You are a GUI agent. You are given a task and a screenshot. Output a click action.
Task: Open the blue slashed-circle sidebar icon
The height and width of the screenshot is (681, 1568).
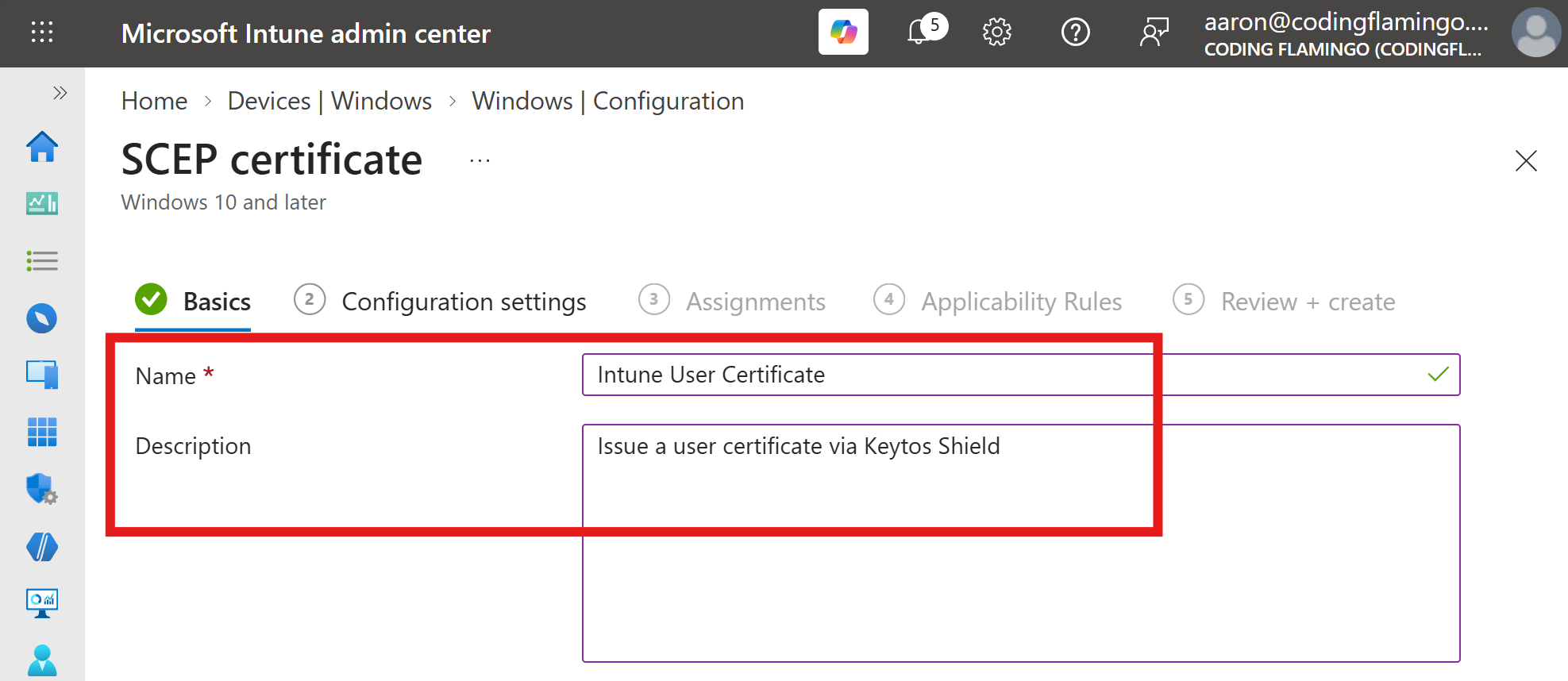42,547
